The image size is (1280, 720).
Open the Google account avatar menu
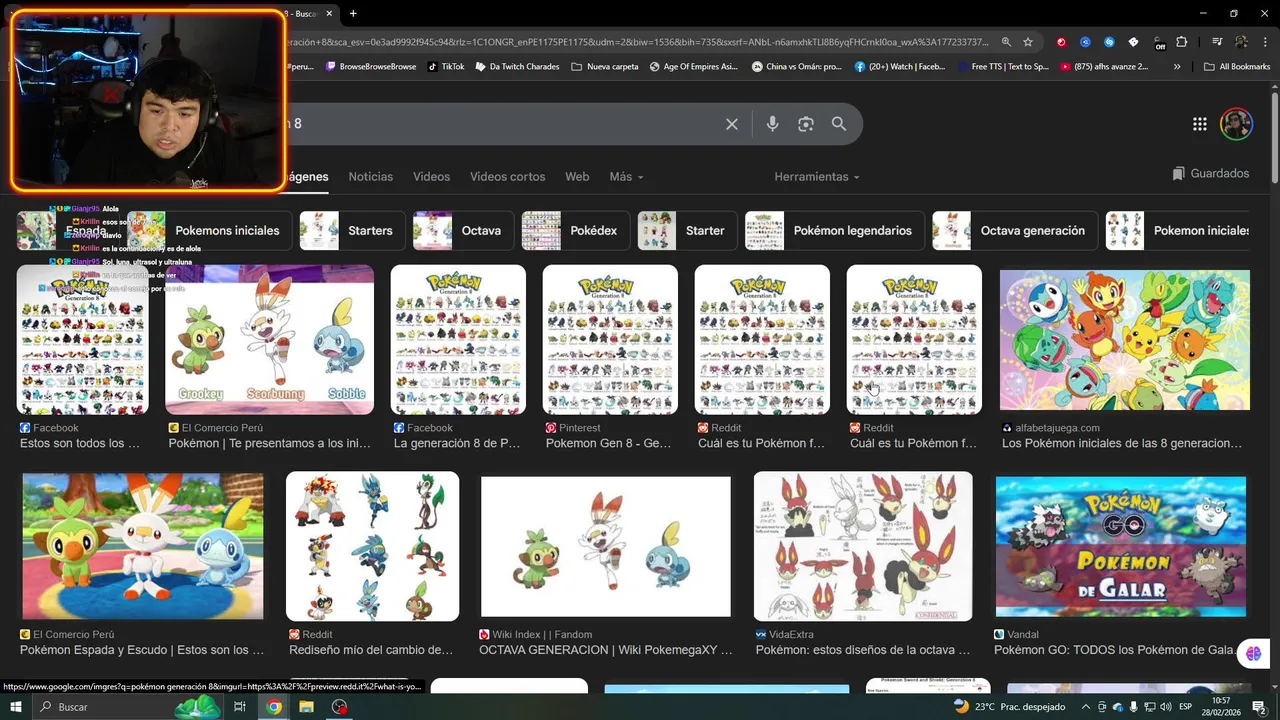(x=1236, y=124)
